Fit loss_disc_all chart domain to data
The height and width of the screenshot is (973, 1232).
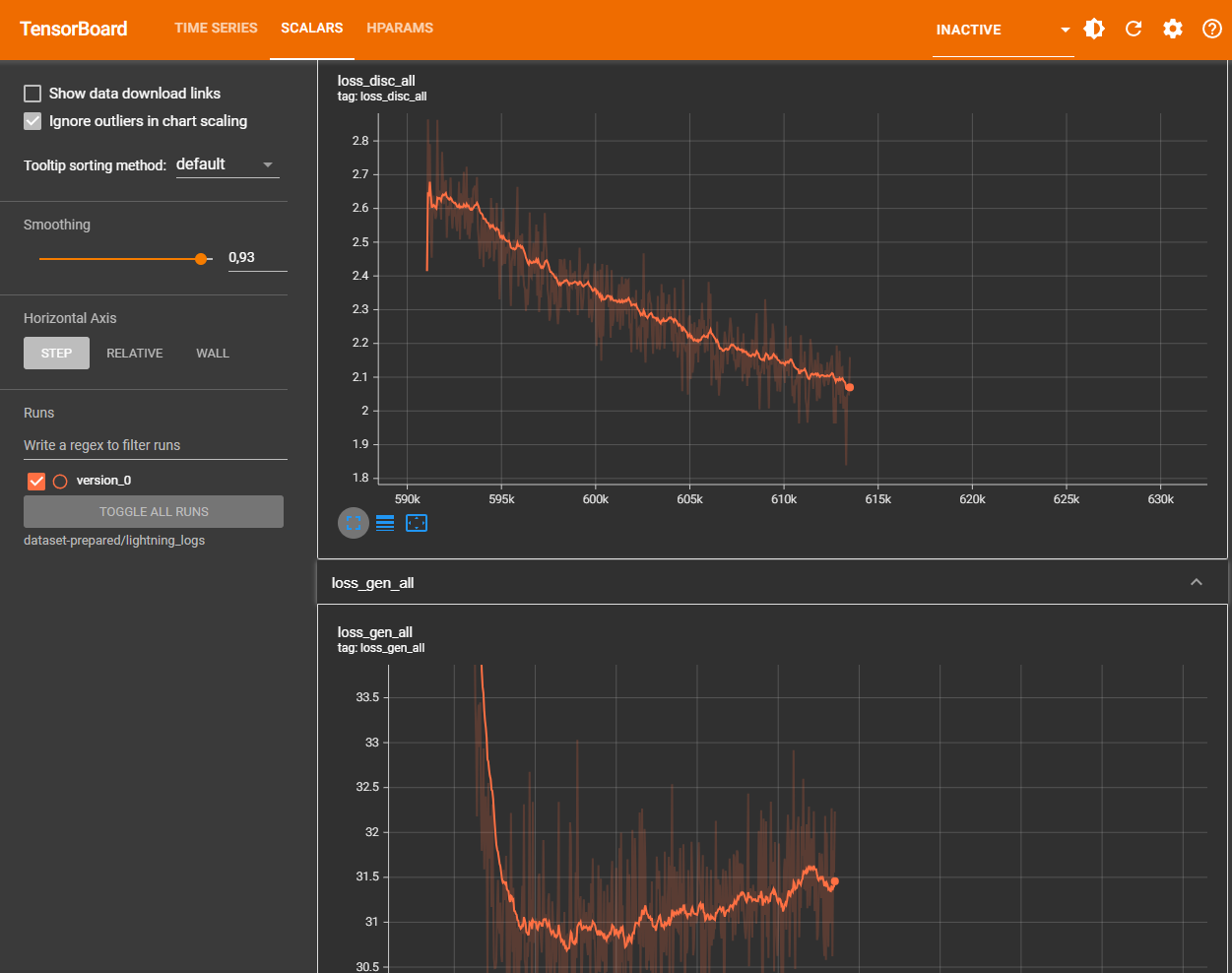tap(417, 523)
